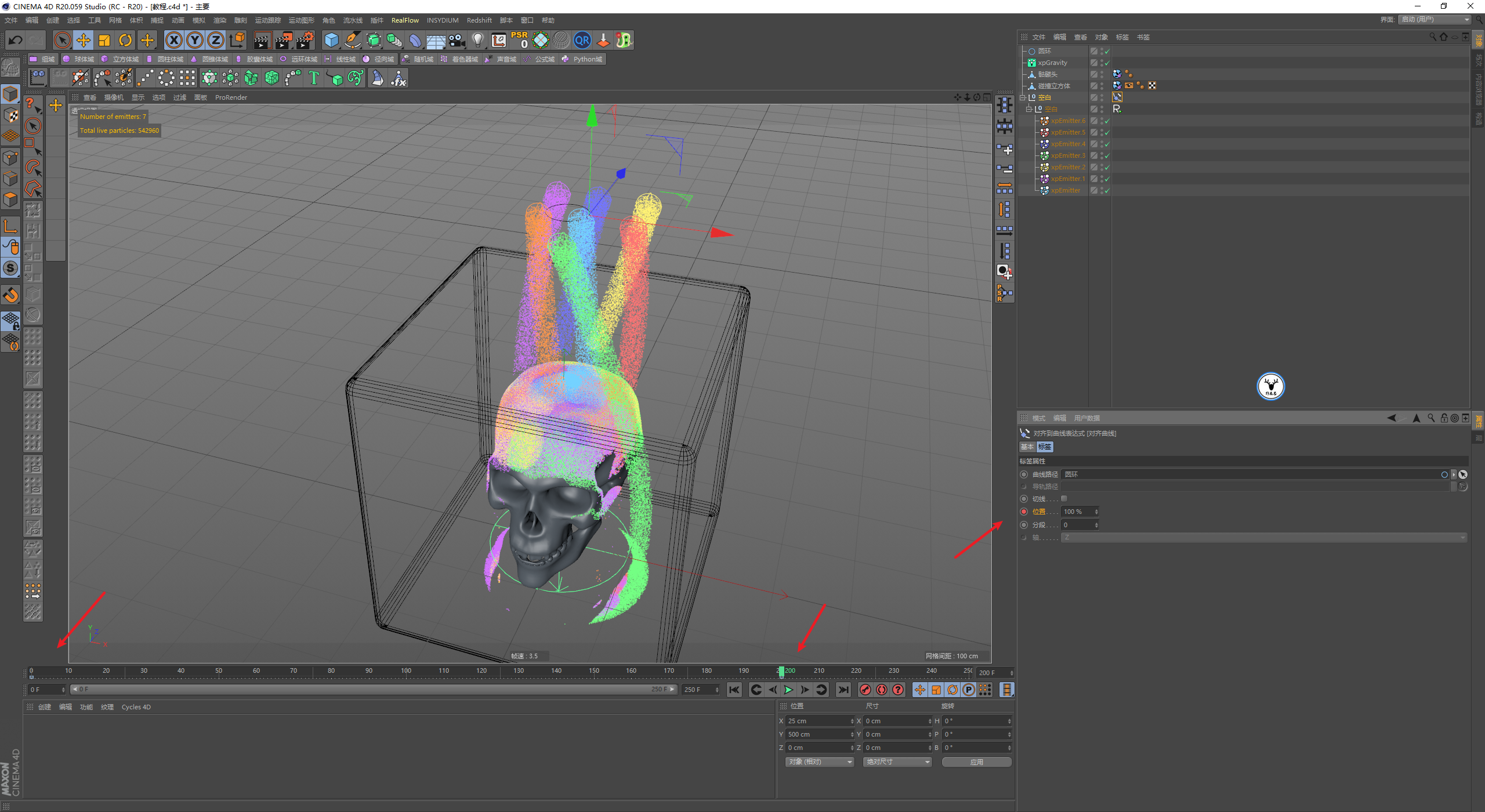
Task: Open the 绝对尺寸 size mode dropdown
Action: pyautogui.click(x=897, y=762)
